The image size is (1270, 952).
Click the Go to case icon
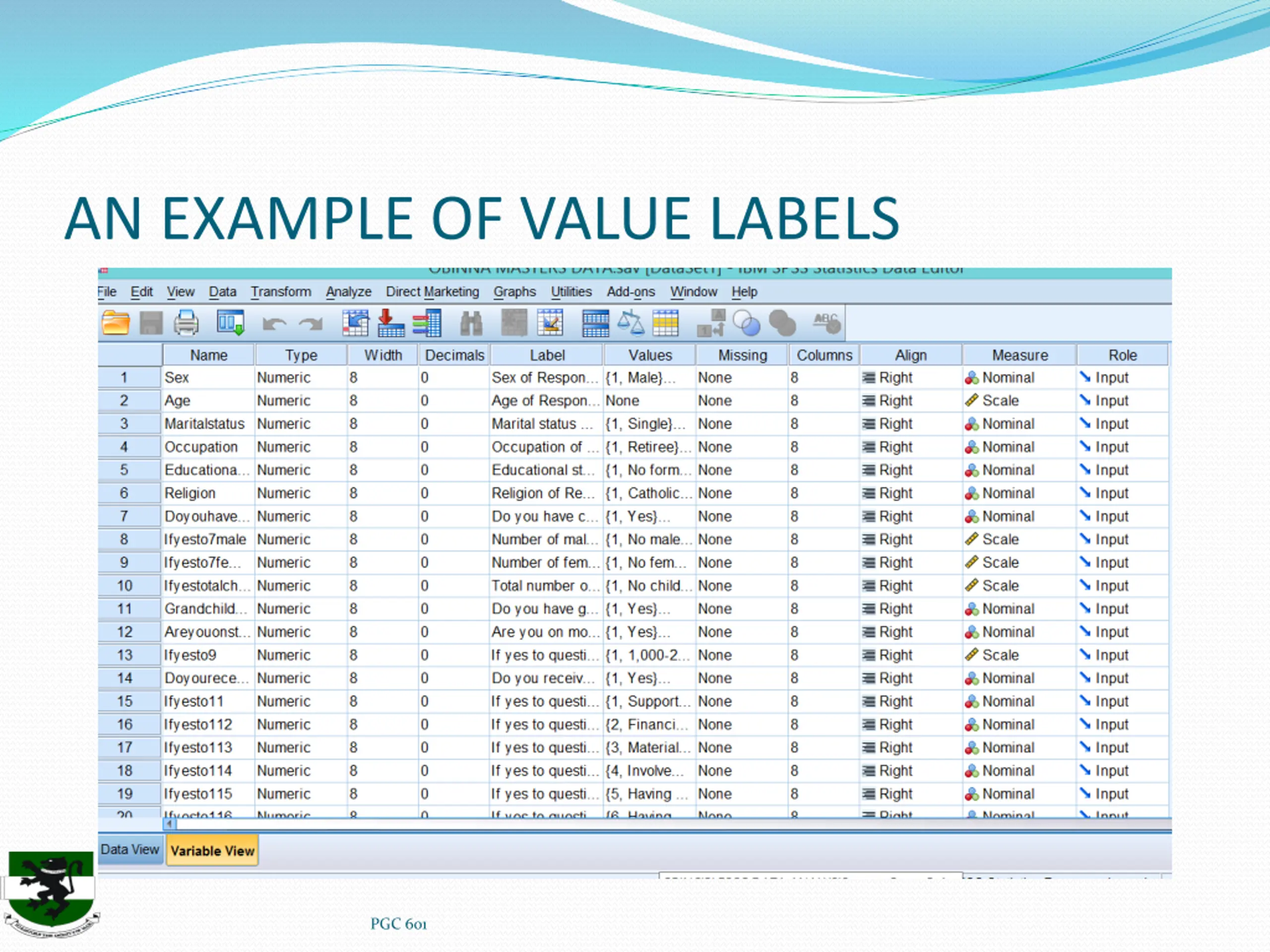[355, 322]
